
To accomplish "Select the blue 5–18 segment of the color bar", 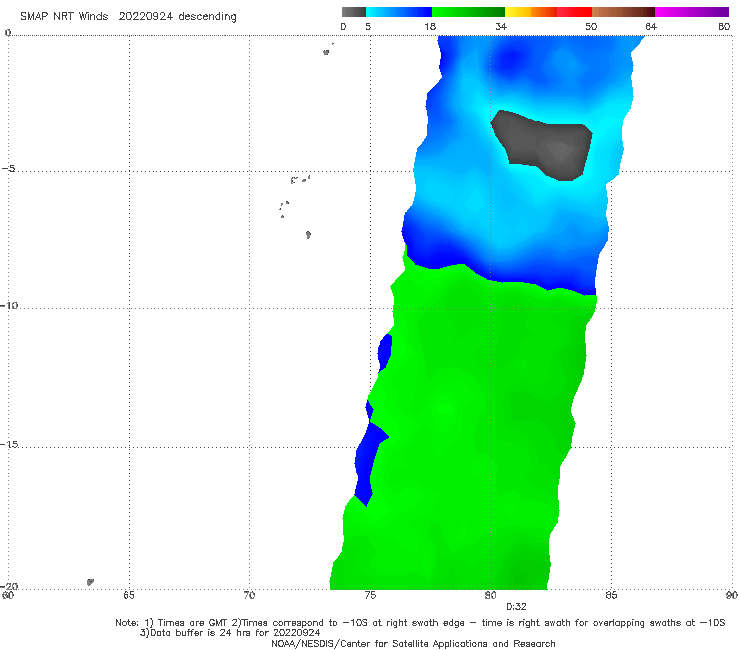I will click(399, 12).
